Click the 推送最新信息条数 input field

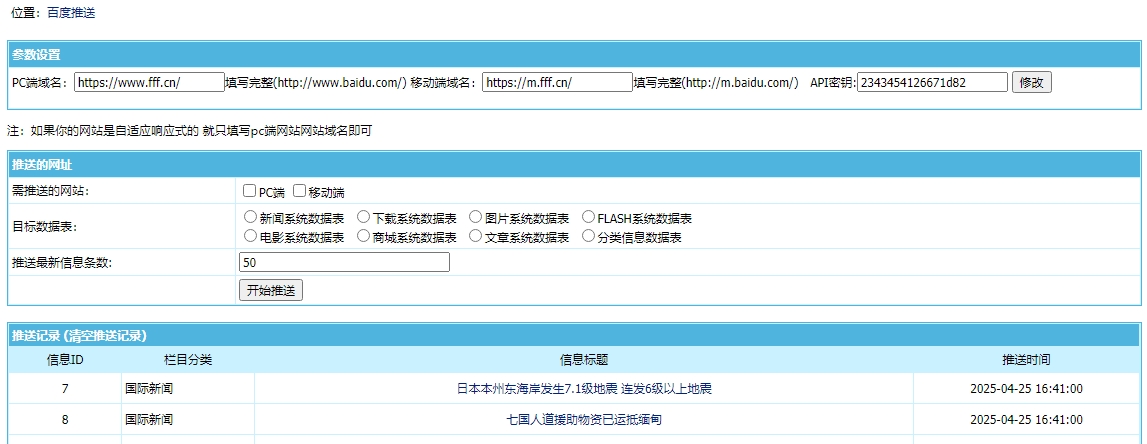pos(344,262)
